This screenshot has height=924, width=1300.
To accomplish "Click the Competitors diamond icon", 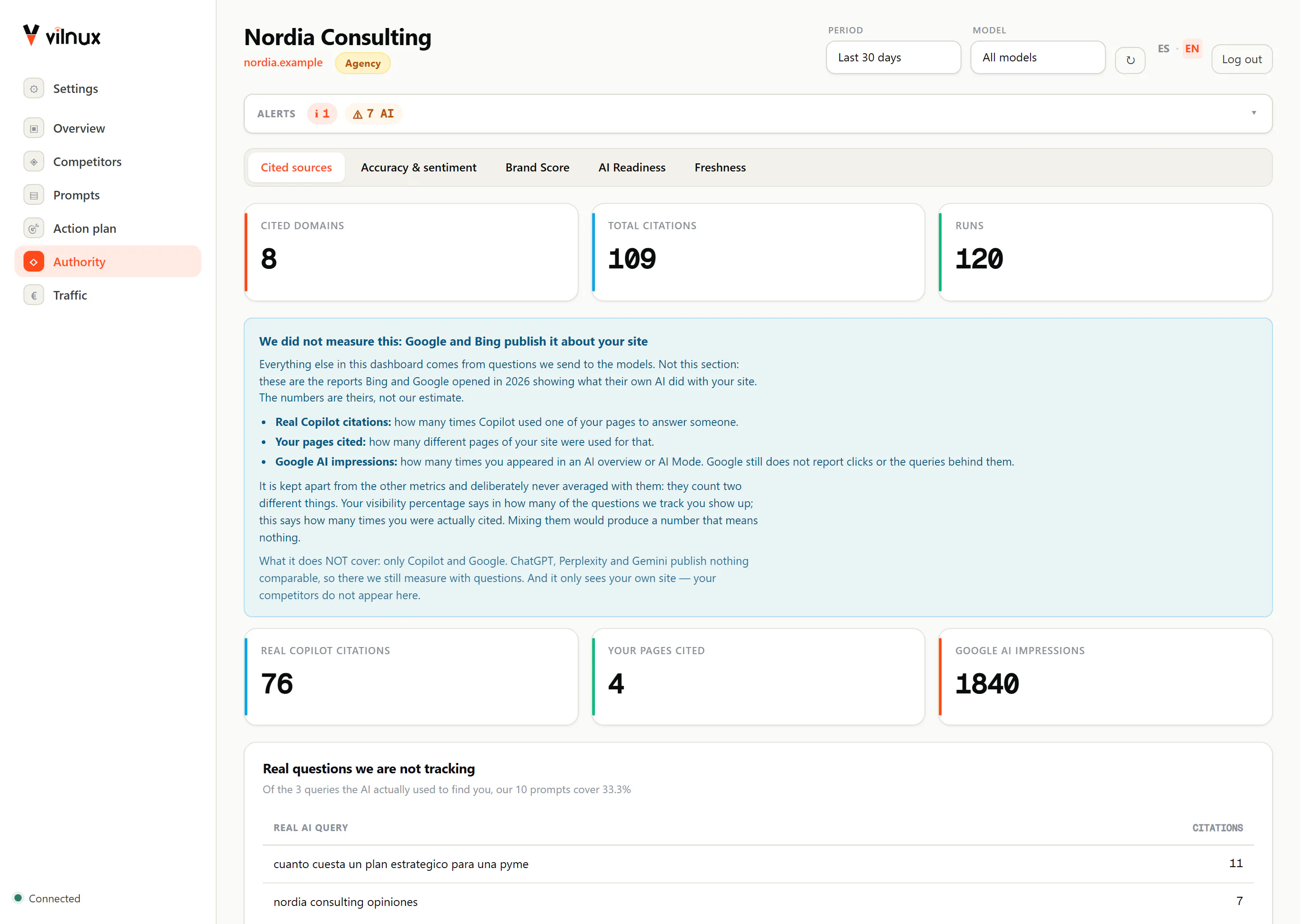I will click(x=33, y=162).
